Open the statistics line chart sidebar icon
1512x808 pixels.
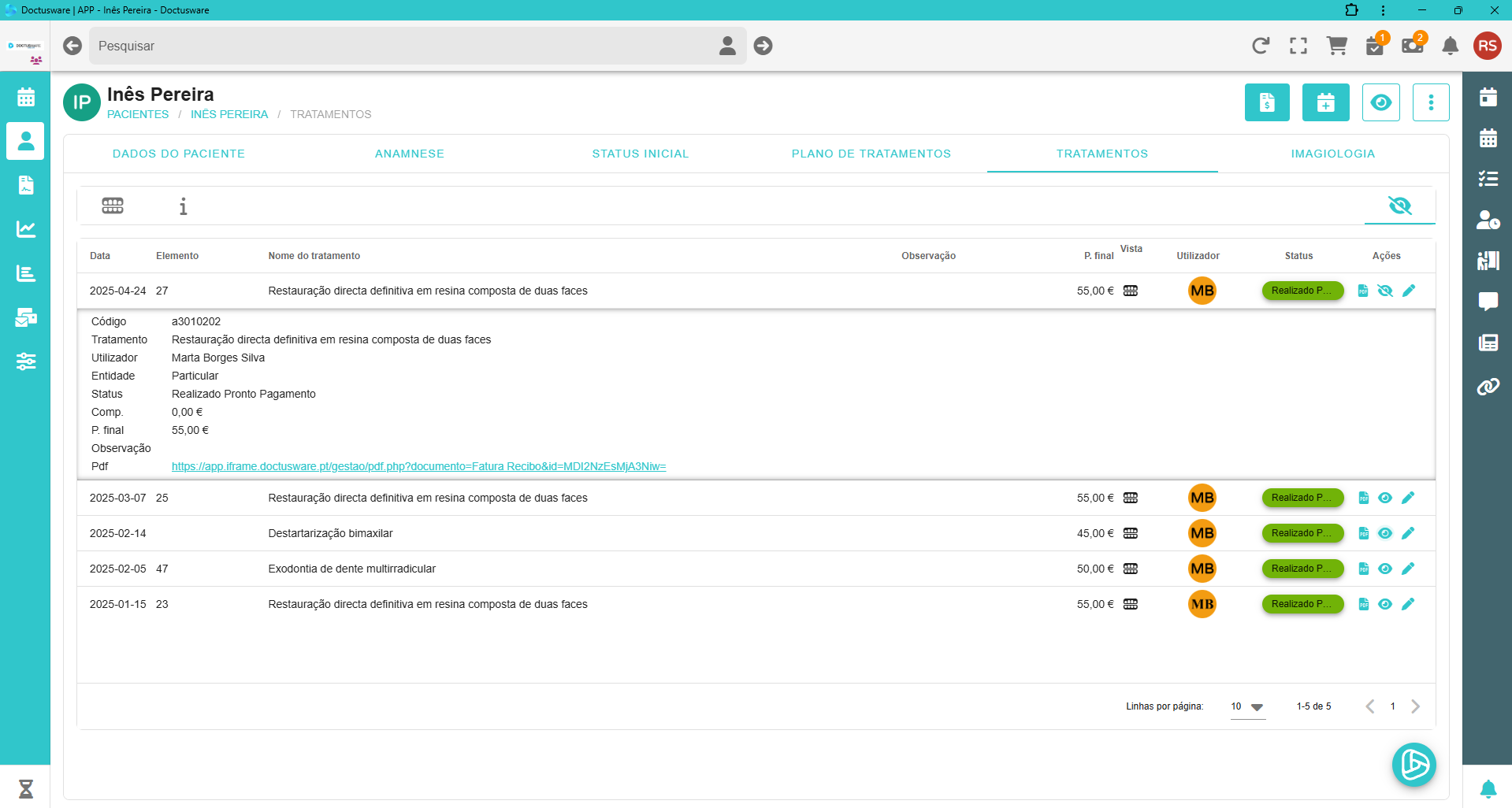(26, 229)
